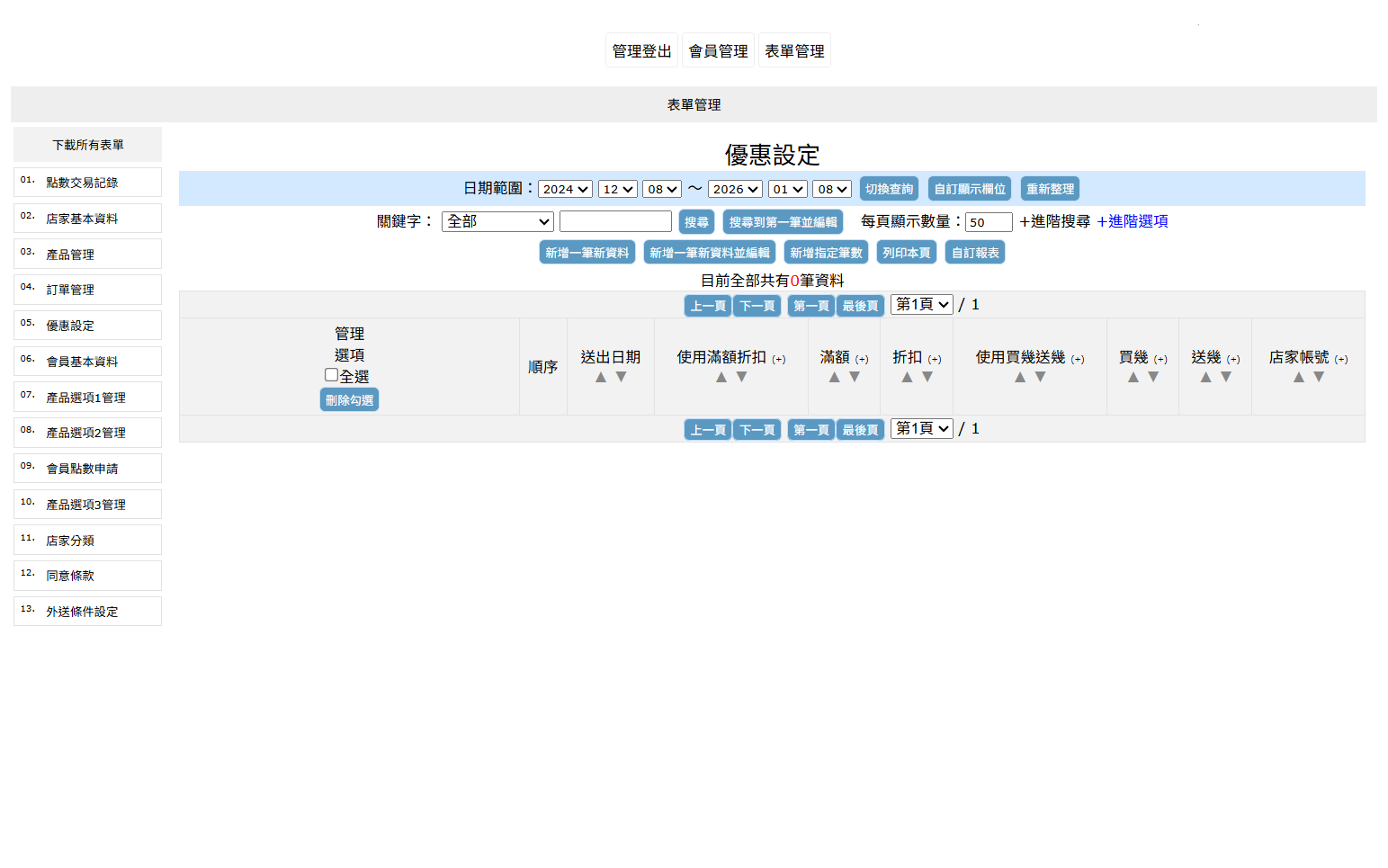Click the 列印本頁 print button
This screenshot has height=868, width=1388.
point(906,253)
